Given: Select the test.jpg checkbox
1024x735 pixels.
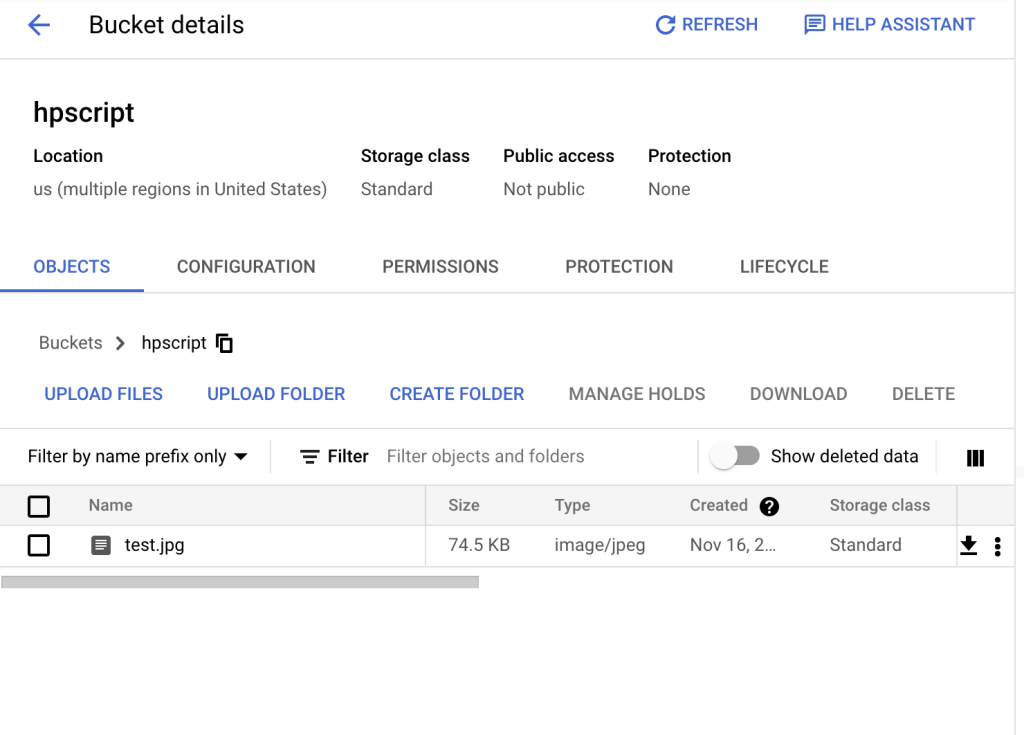Looking at the screenshot, I should coord(38,545).
